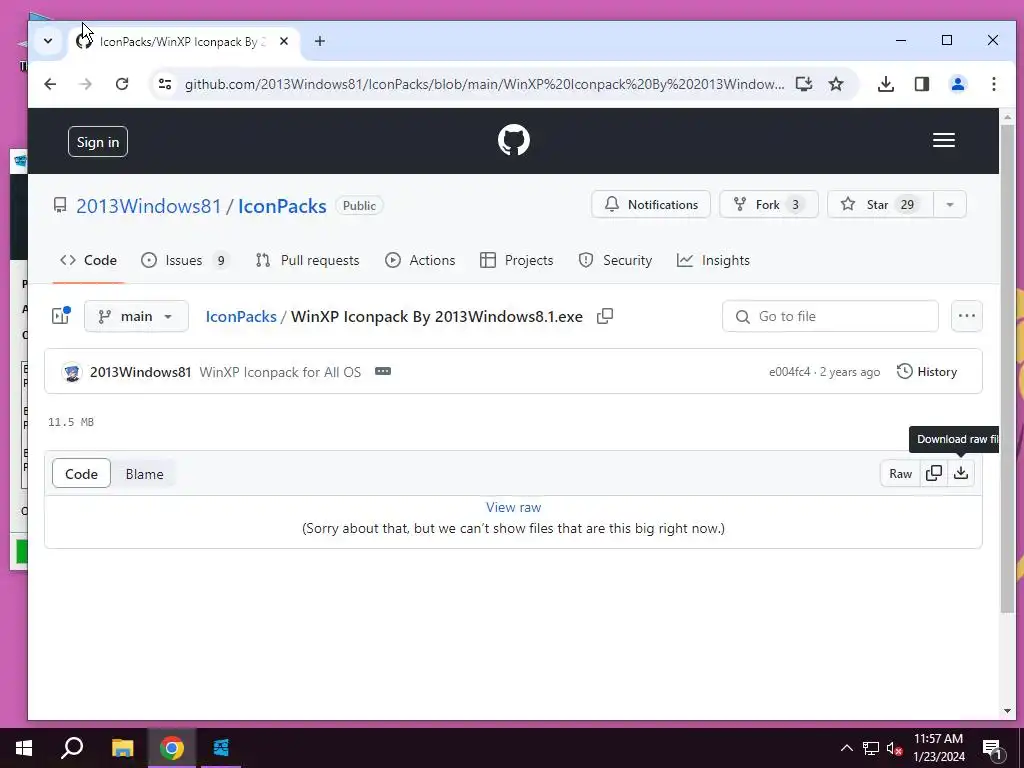Download the raw file icon
Image resolution: width=1024 pixels, height=768 pixels.
coord(961,473)
